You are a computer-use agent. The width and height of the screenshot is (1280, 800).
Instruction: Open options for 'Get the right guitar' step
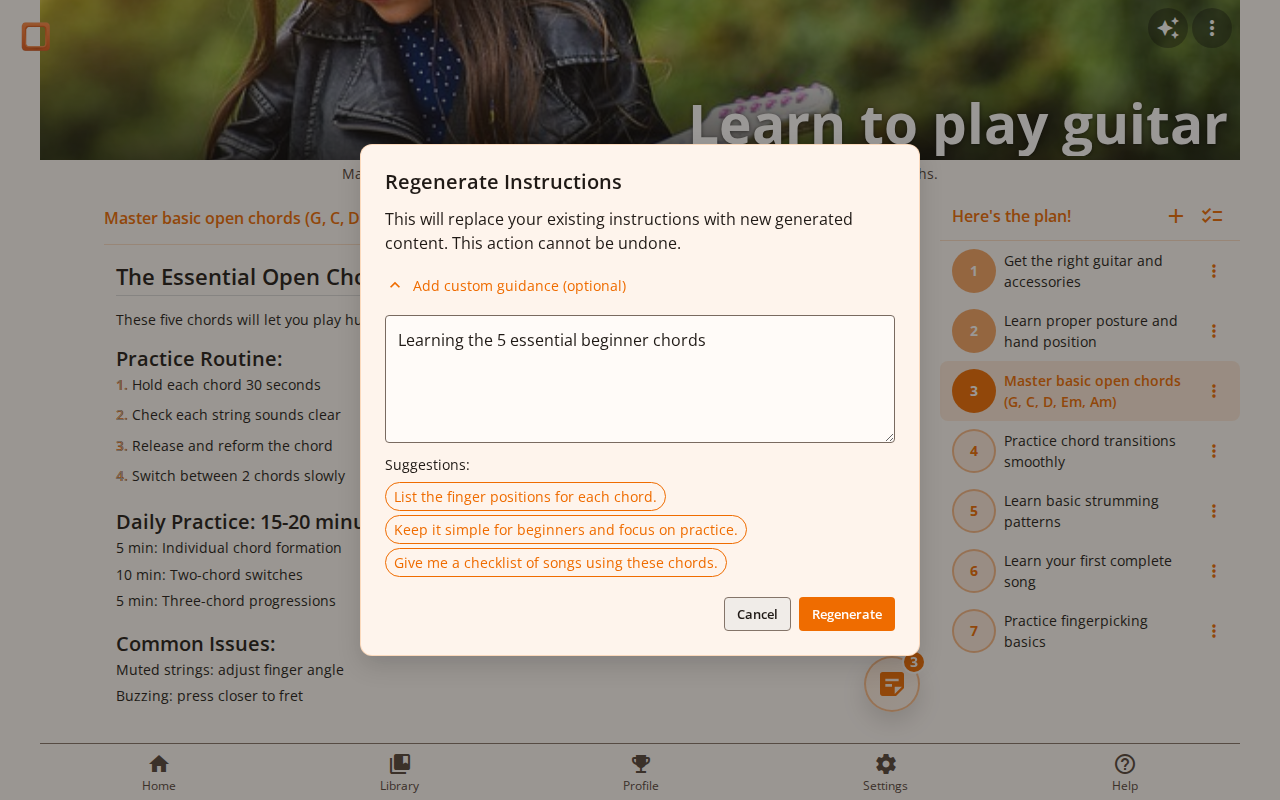[1214, 271]
